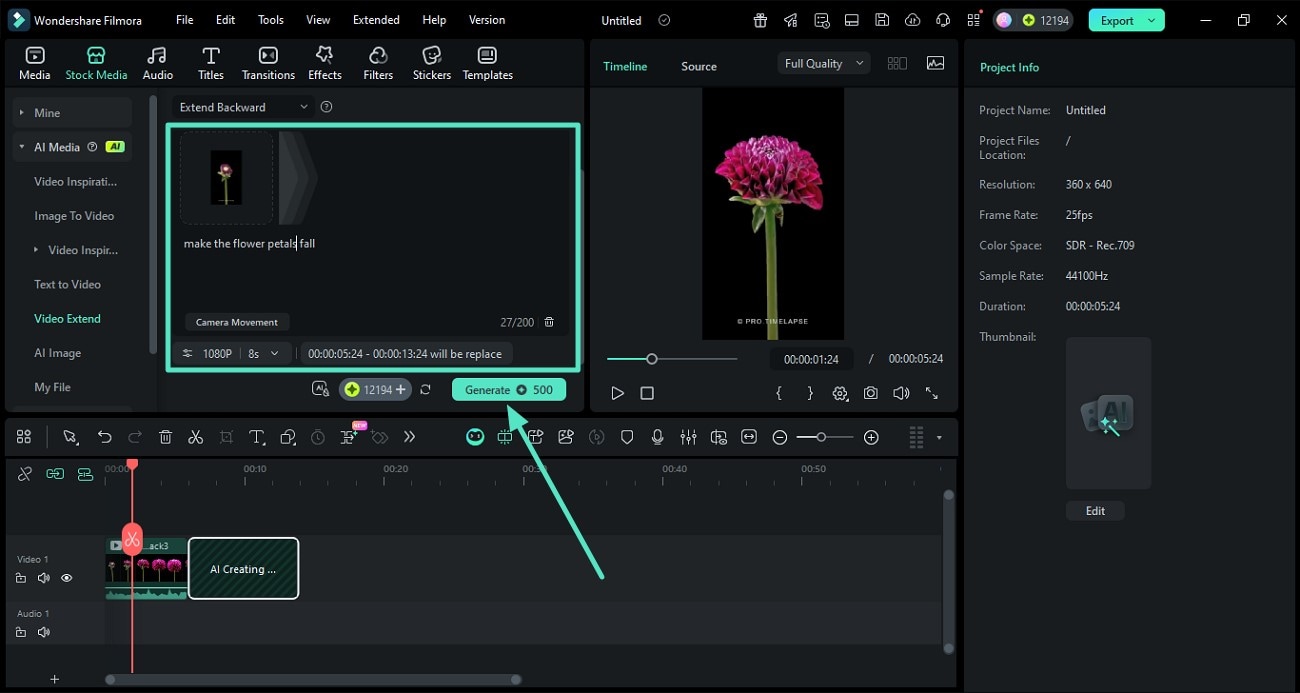Click the Generate button
The width and height of the screenshot is (1300, 693).
(508, 389)
